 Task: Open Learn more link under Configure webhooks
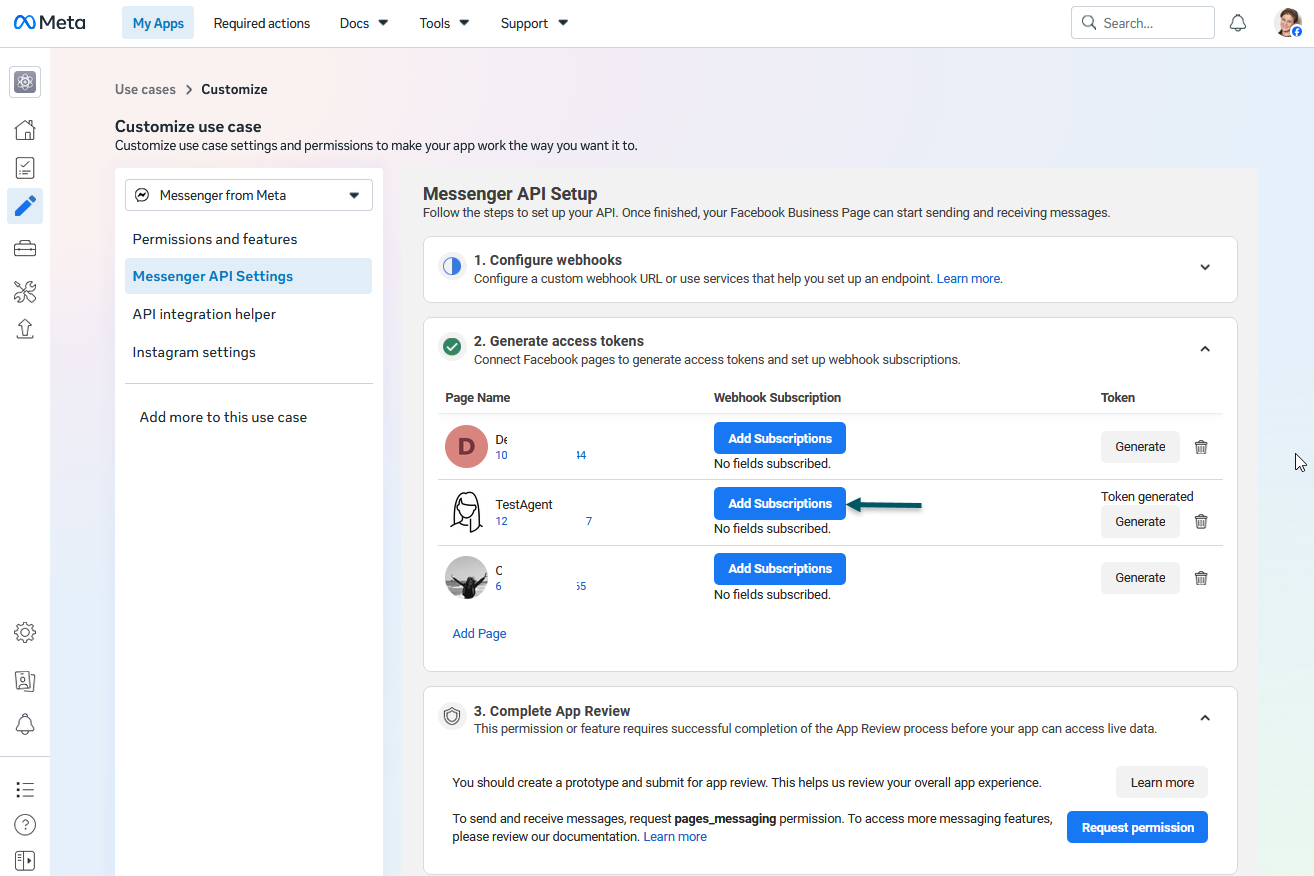tap(968, 279)
